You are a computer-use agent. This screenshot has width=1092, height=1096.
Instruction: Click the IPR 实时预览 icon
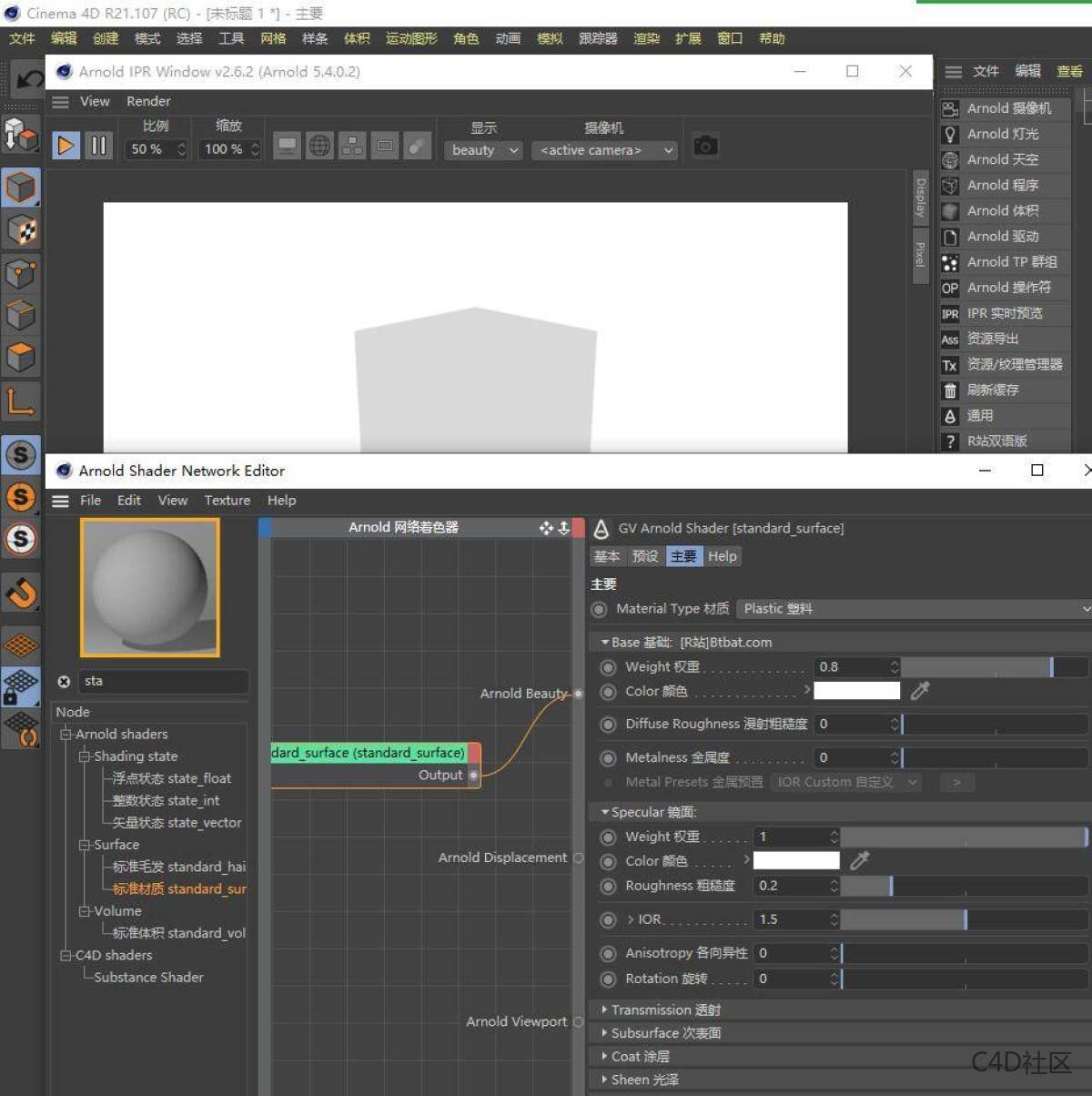pos(950,314)
